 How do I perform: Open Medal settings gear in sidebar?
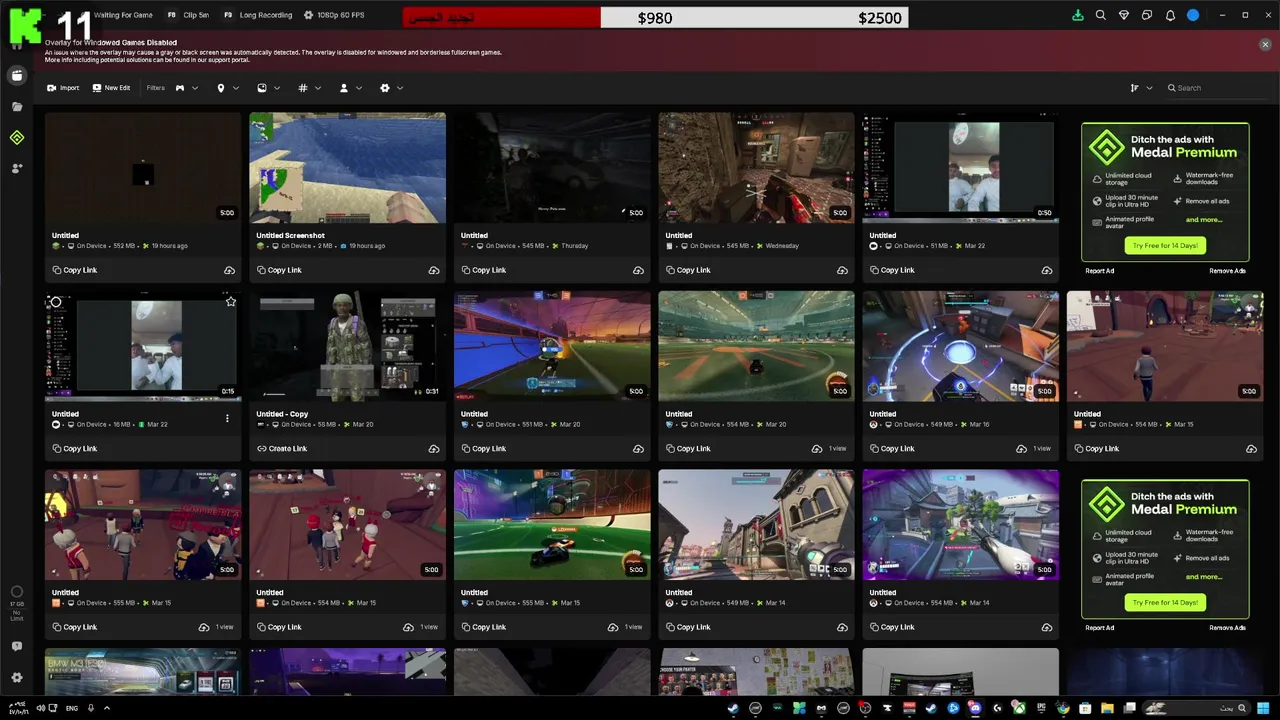point(17,677)
